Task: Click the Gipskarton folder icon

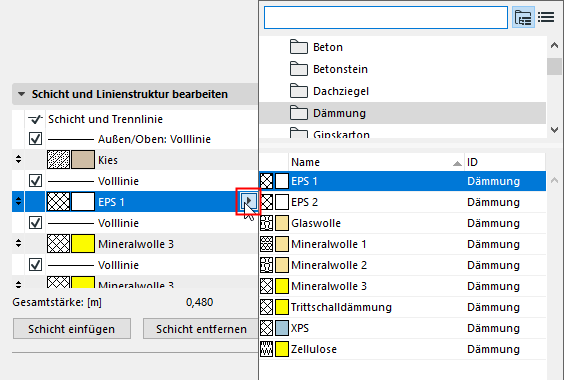Action: (x=299, y=133)
